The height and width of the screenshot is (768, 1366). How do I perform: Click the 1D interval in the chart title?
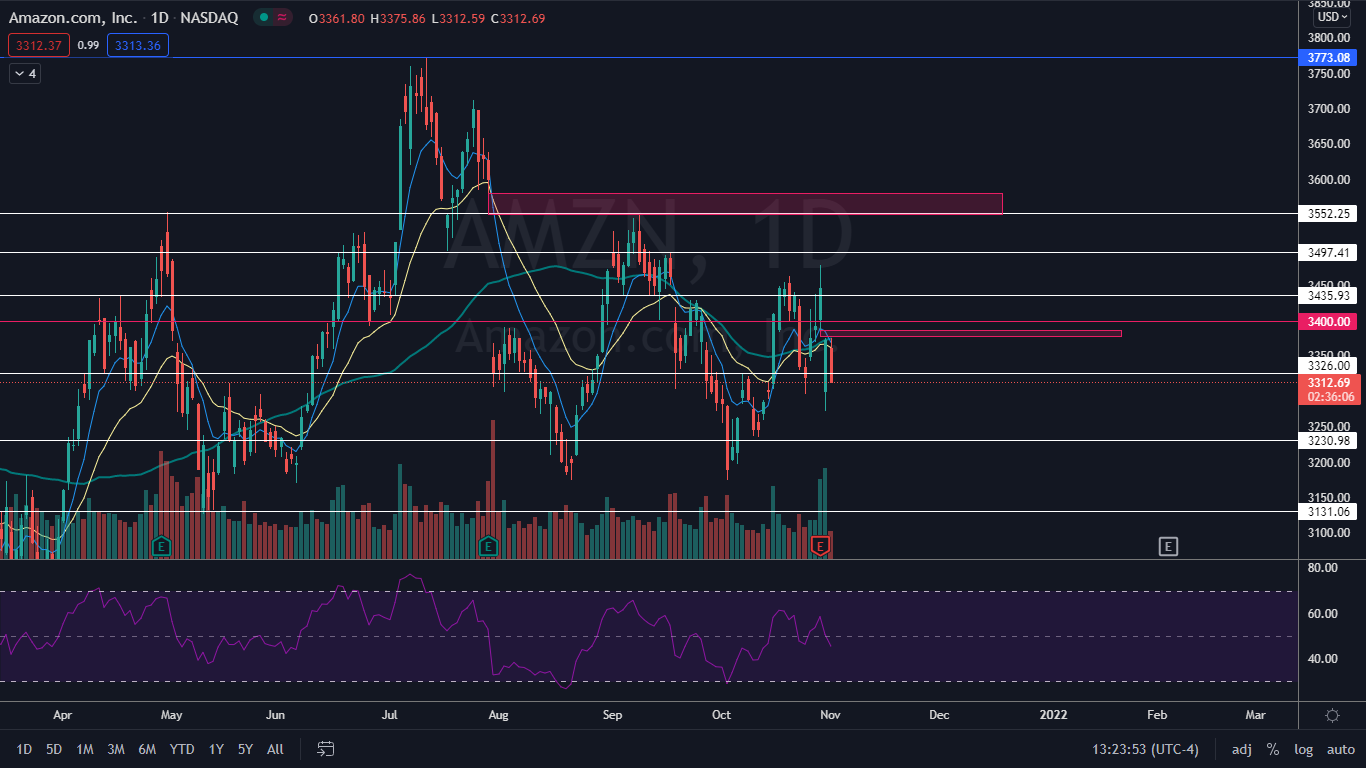tap(161, 18)
